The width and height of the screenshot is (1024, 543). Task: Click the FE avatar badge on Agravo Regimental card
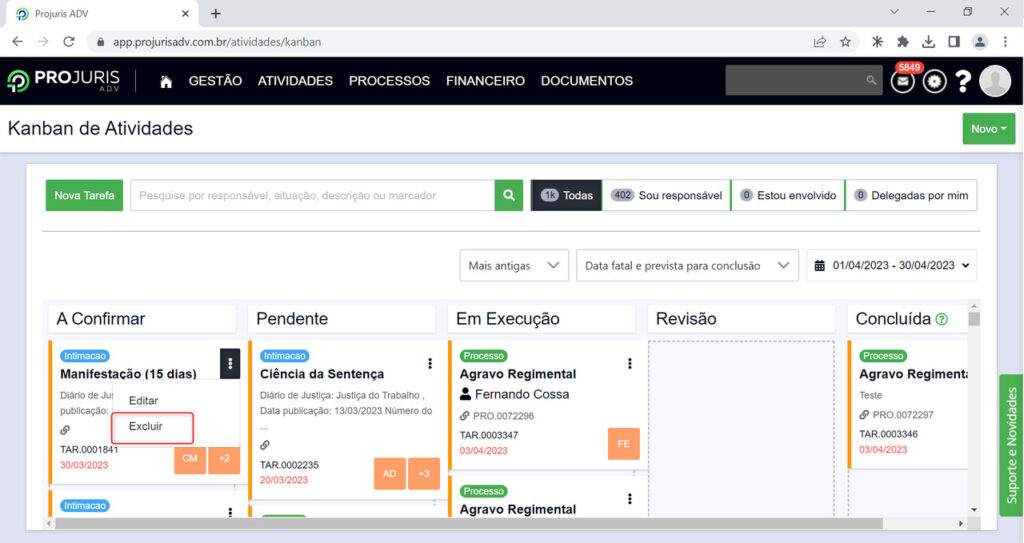[x=624, y=444]
